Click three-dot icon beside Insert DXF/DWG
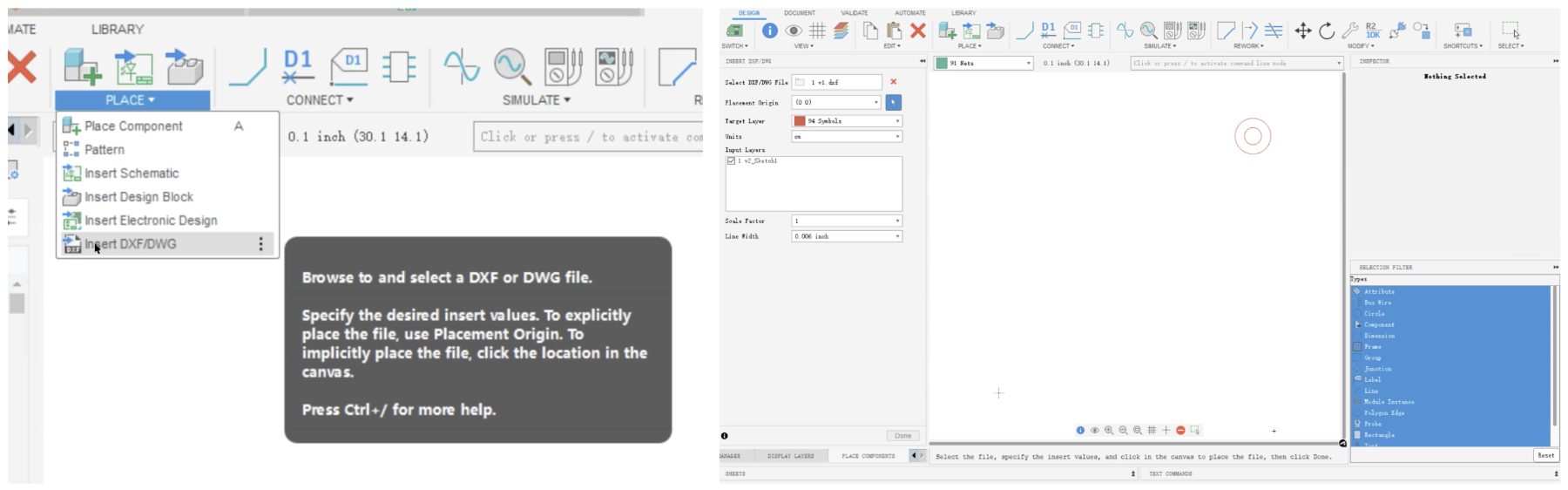 click(260, 244)
